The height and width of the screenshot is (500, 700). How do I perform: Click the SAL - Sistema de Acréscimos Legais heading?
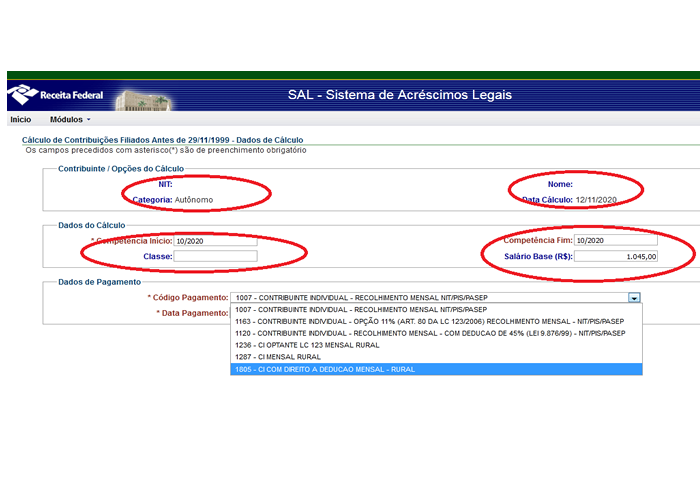coord(400,95)
